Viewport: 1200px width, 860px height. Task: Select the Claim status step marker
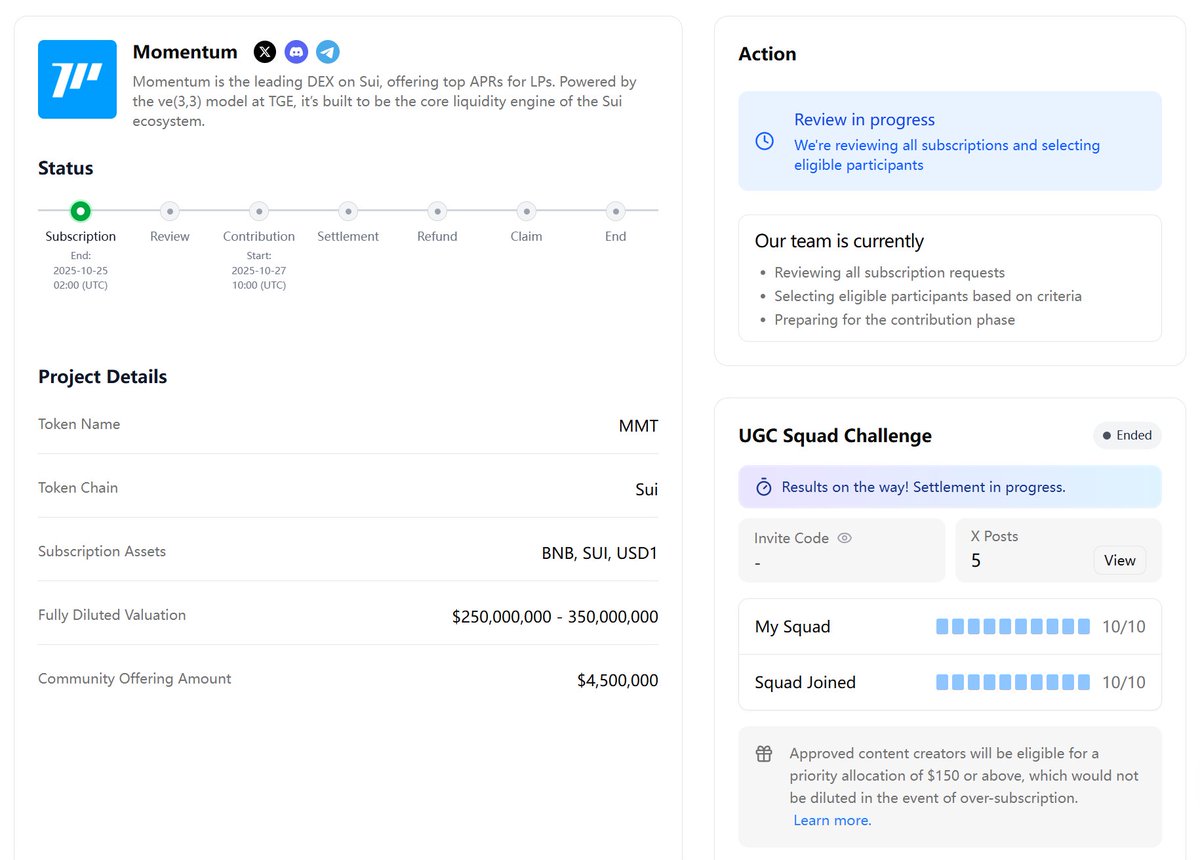coord(526,211)
